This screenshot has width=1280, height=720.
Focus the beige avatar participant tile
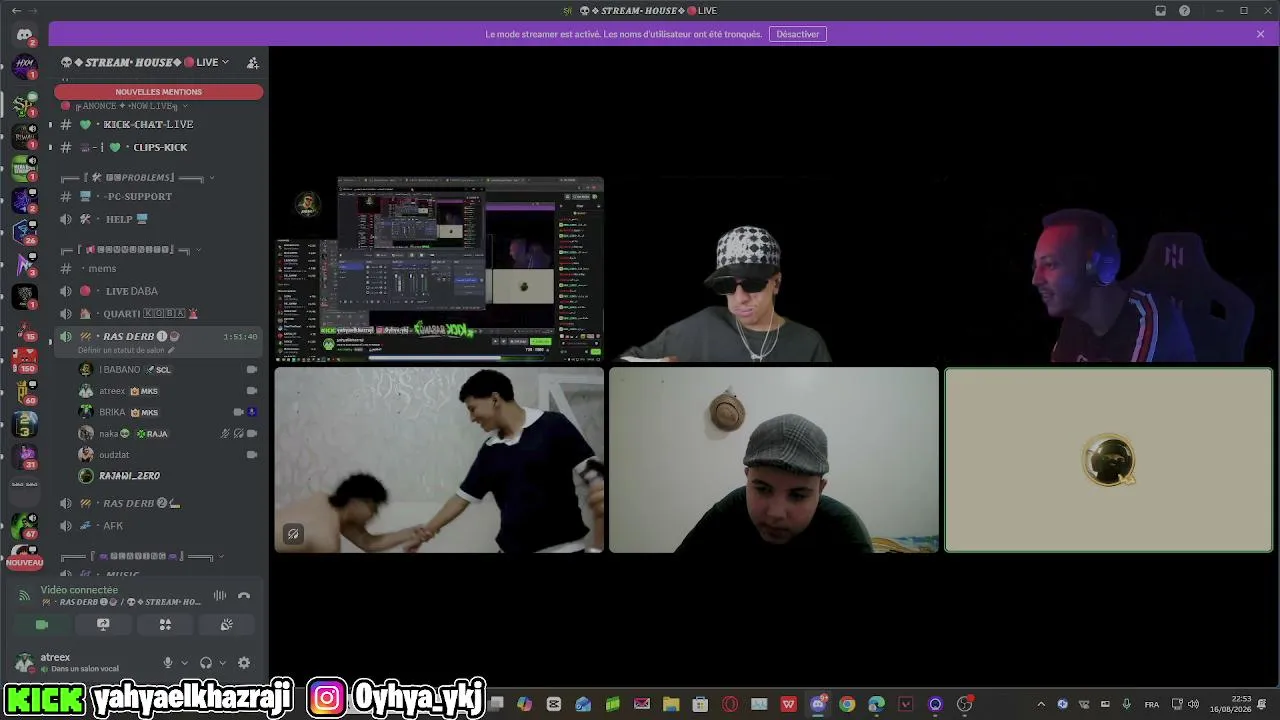point(1109,460)
